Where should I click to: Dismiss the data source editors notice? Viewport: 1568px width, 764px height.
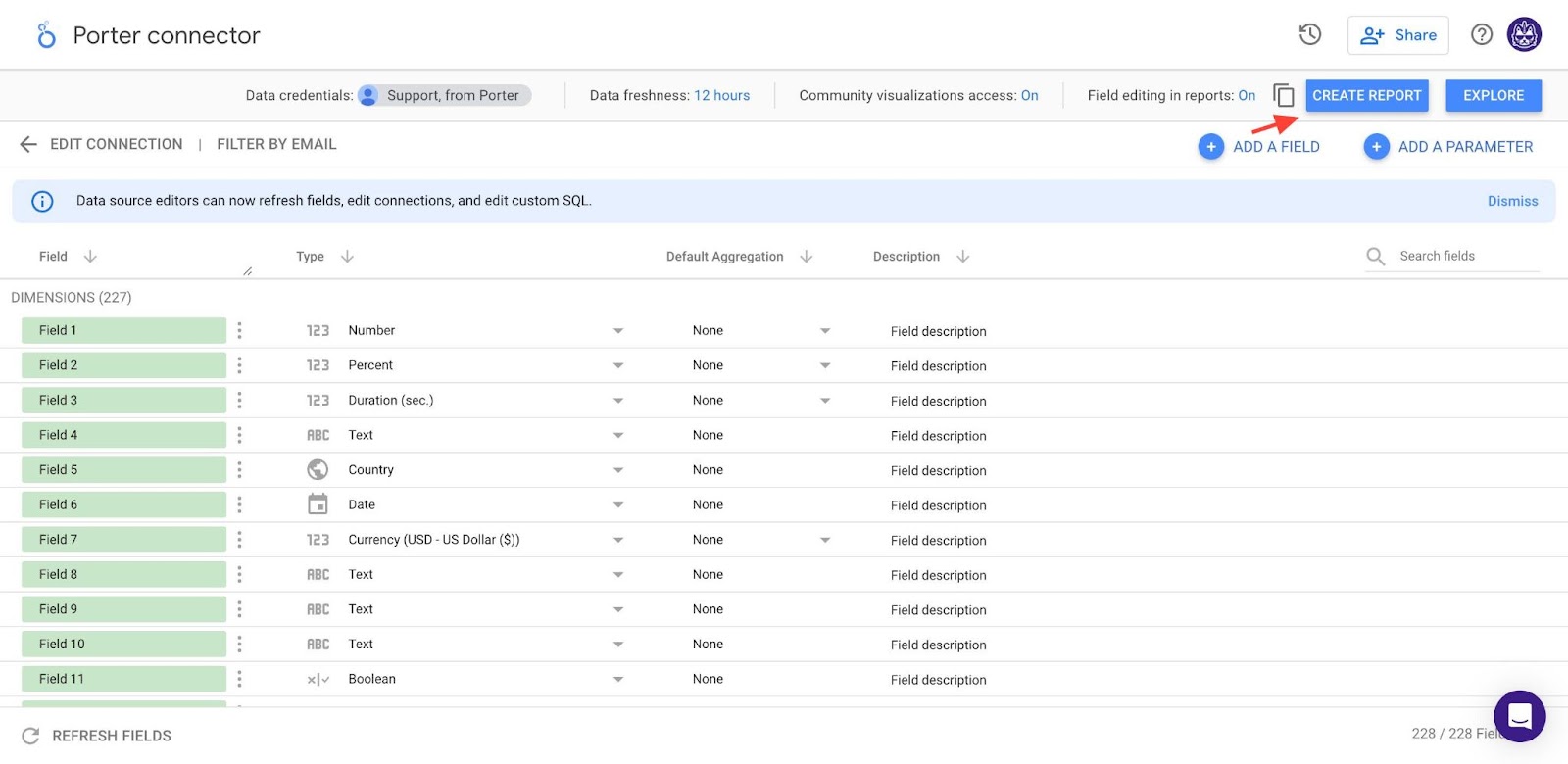pos(1513,201)
